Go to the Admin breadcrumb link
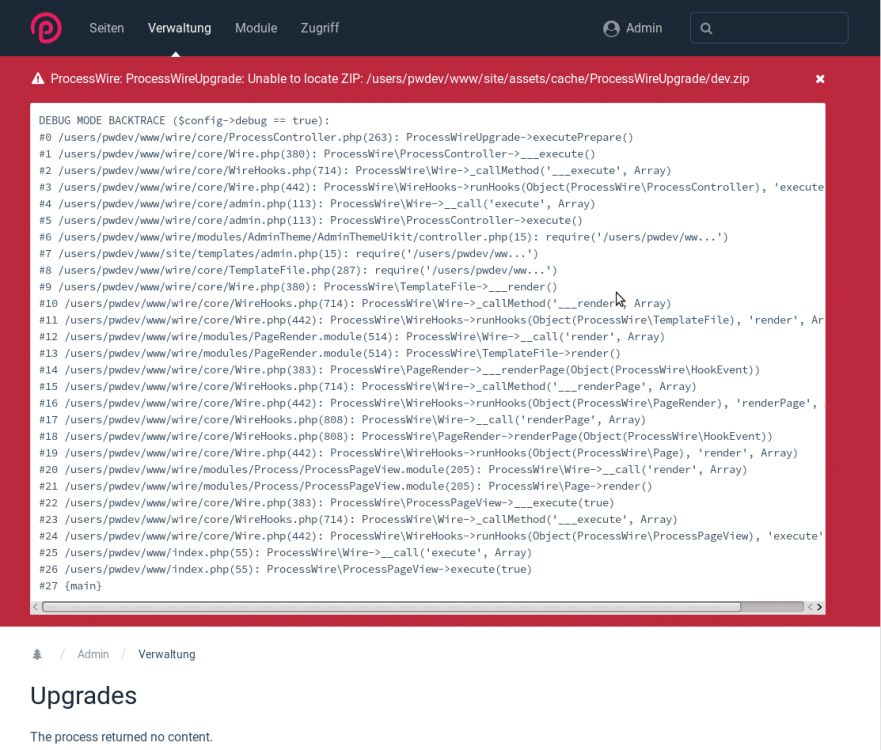Viewport: 881px width, 750px height. (x=93, y=654)
